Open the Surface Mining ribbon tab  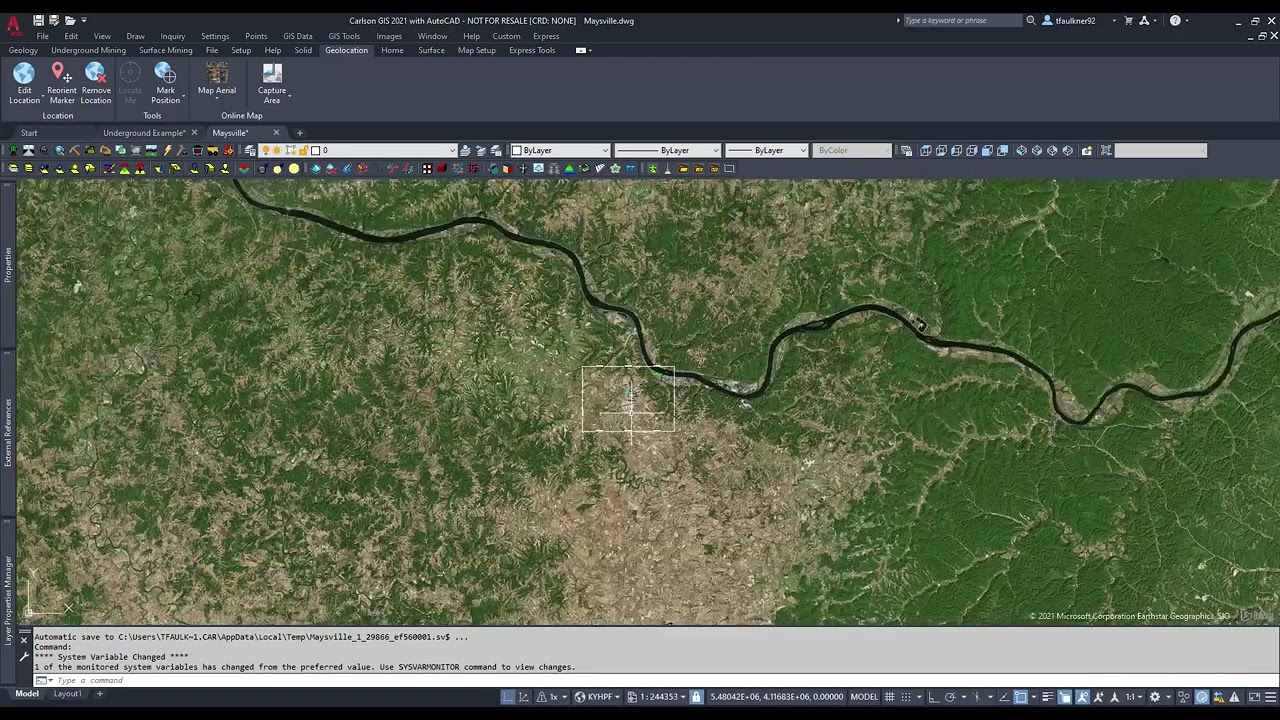(165, 50)
